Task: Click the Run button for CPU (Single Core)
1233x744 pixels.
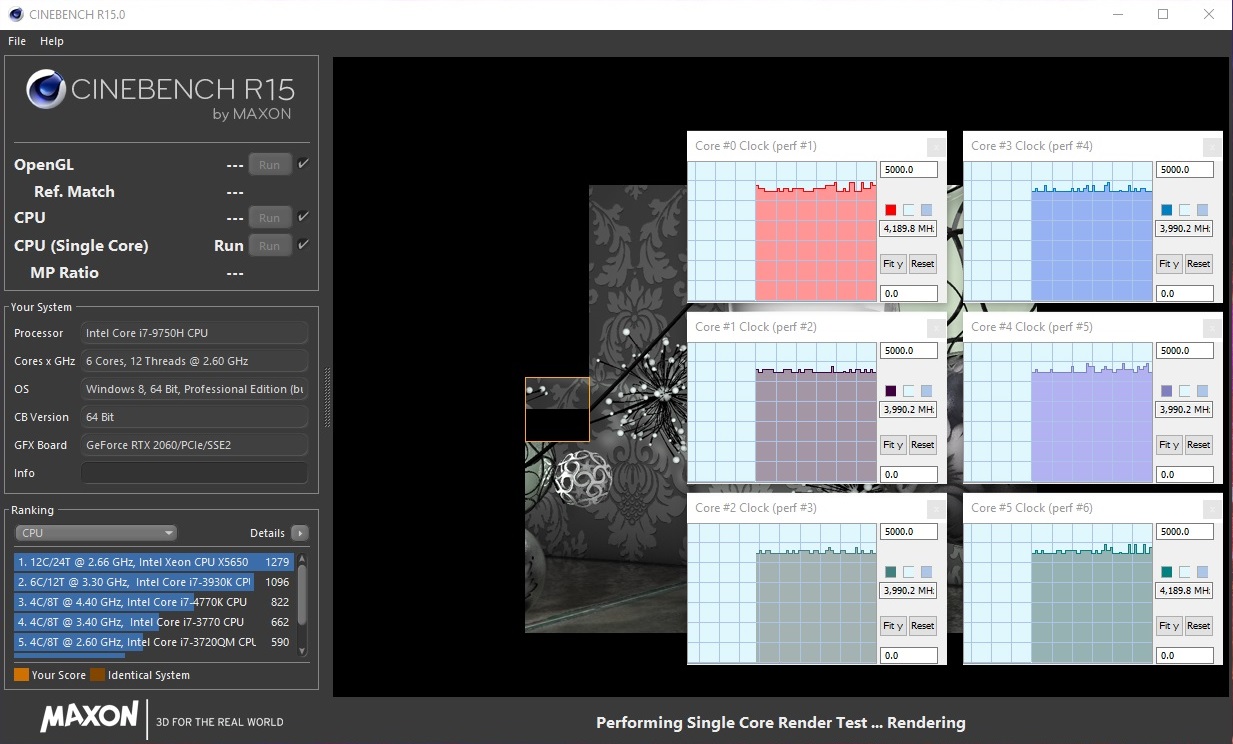Action: 270,245
